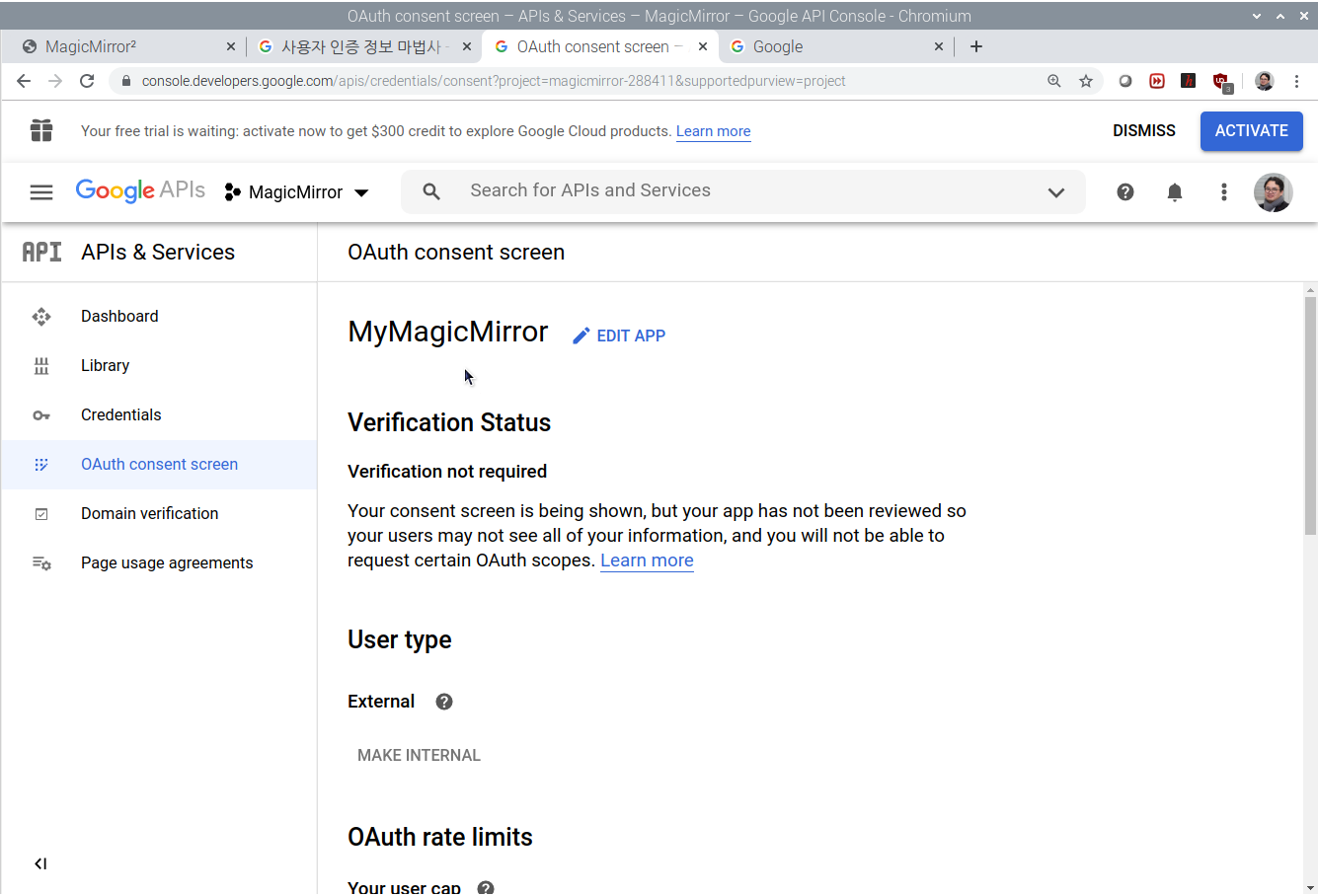The width and height of the screenshot is (1318, 896).
Task: Close the MagicMirror² tab
Action: (x=231, y=46)
